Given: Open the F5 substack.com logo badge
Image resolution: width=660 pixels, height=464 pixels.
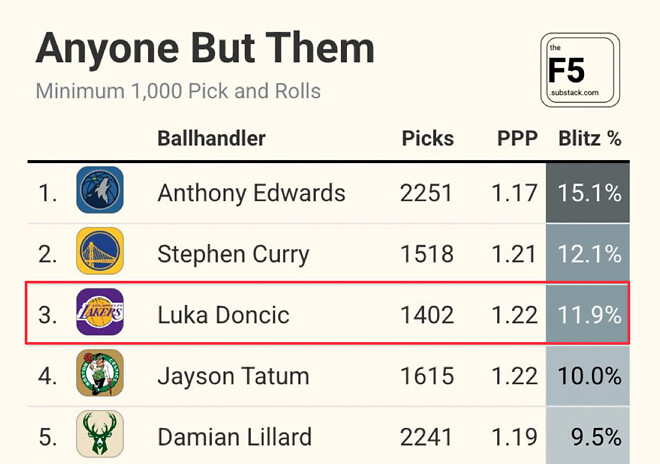Looking at the screenshot, I should [x=580, y=70].
